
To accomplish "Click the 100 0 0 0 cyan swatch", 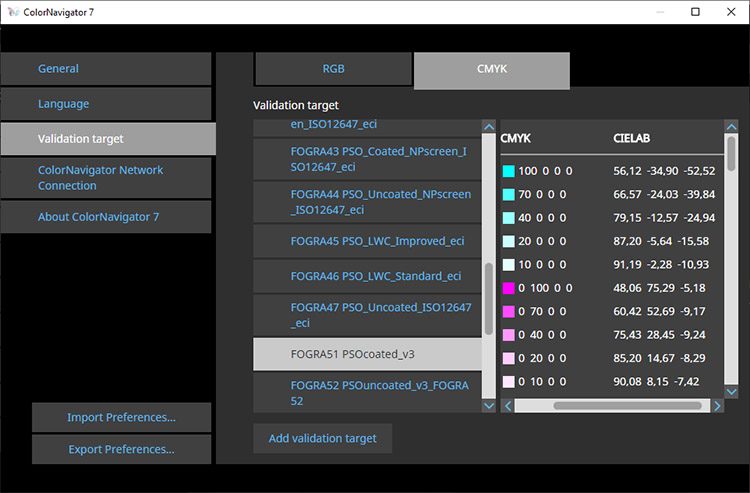I will pyautogui.click(x=509, y=171).
